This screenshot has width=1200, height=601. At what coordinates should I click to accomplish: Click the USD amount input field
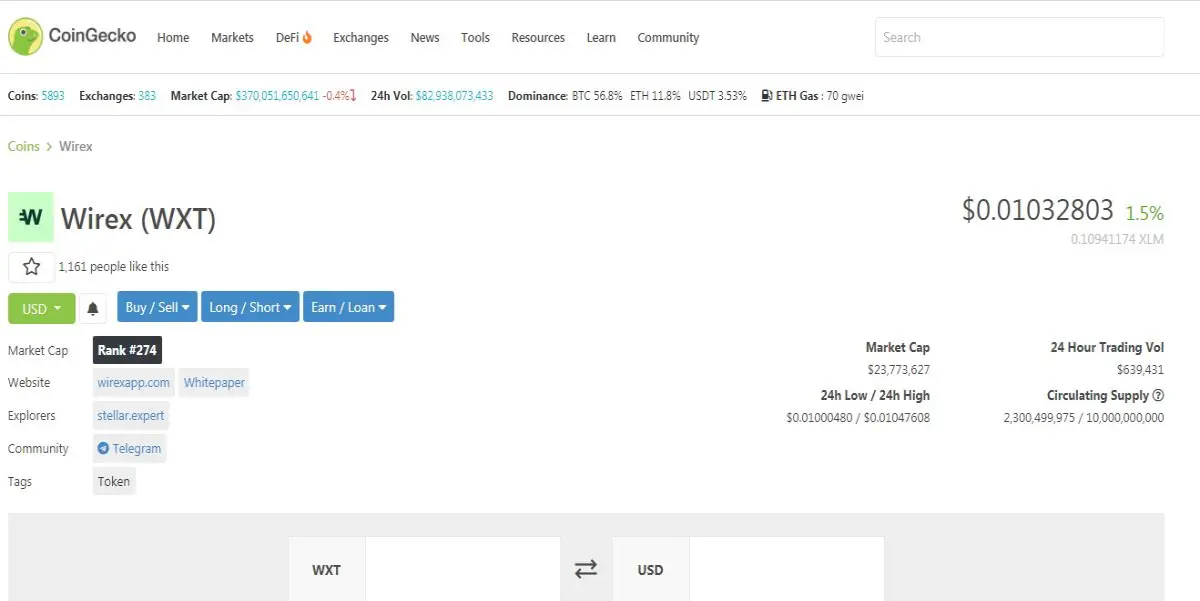pyautogui.click(x=786, y=570)
